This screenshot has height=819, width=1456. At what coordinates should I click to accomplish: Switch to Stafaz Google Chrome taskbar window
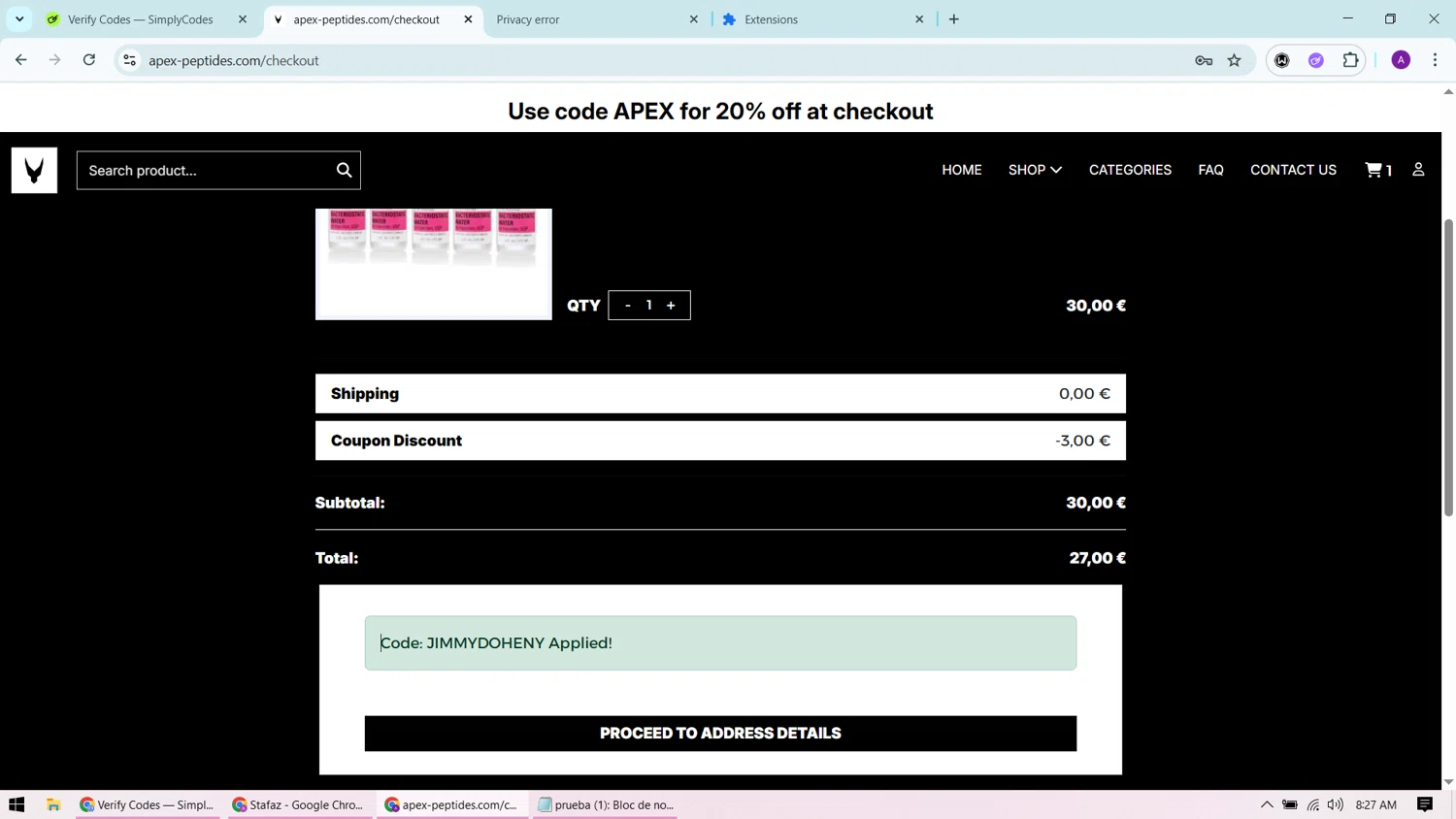coord(301,804)
